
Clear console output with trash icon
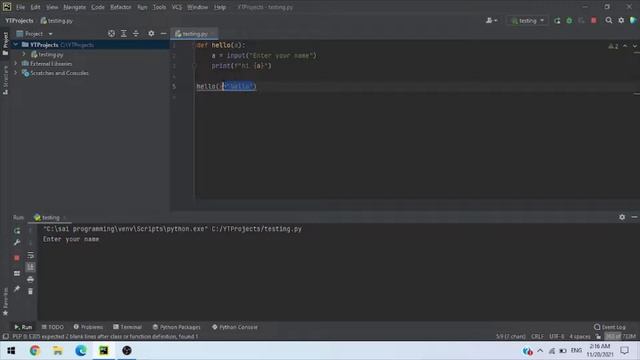30,291
